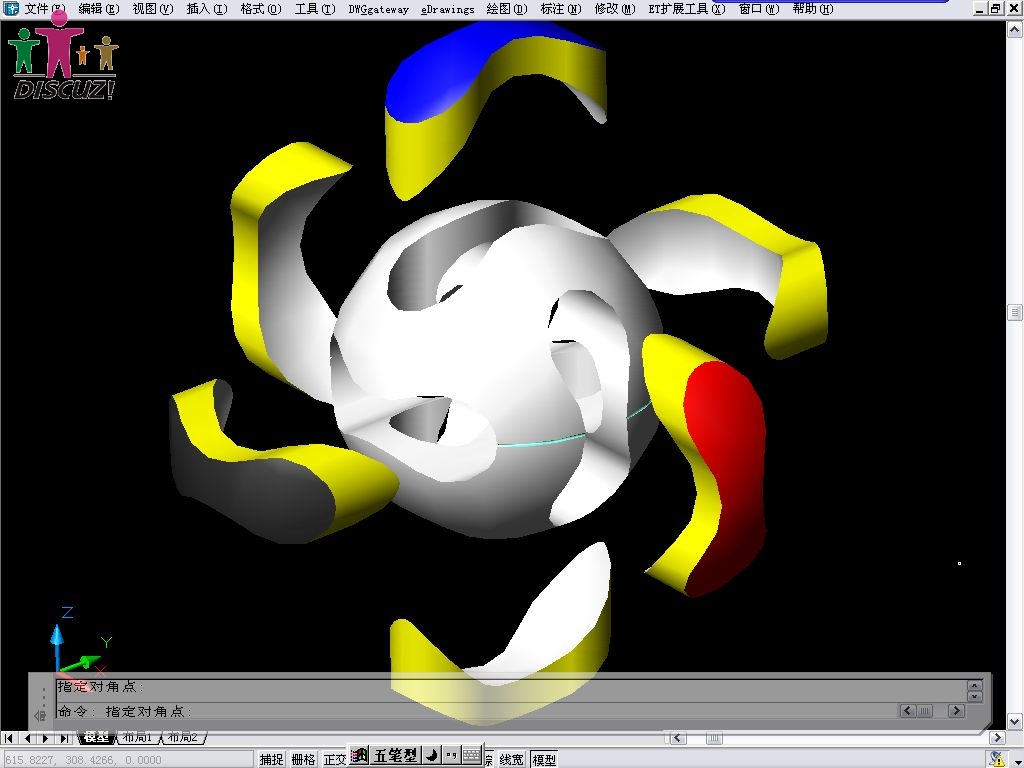Click command line horizontal scroll right arrow
This screenshot has height=768, width=1024.
956,711
